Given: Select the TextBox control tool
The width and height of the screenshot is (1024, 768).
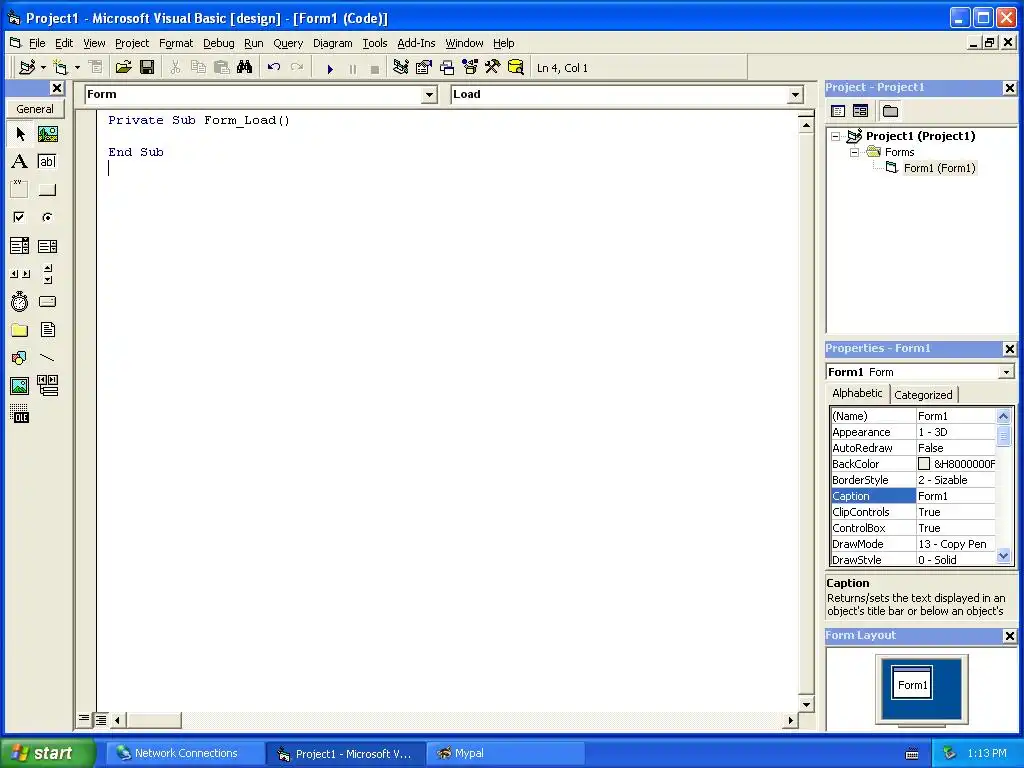Looking at the screenshot, I should (x=48, y=161).
